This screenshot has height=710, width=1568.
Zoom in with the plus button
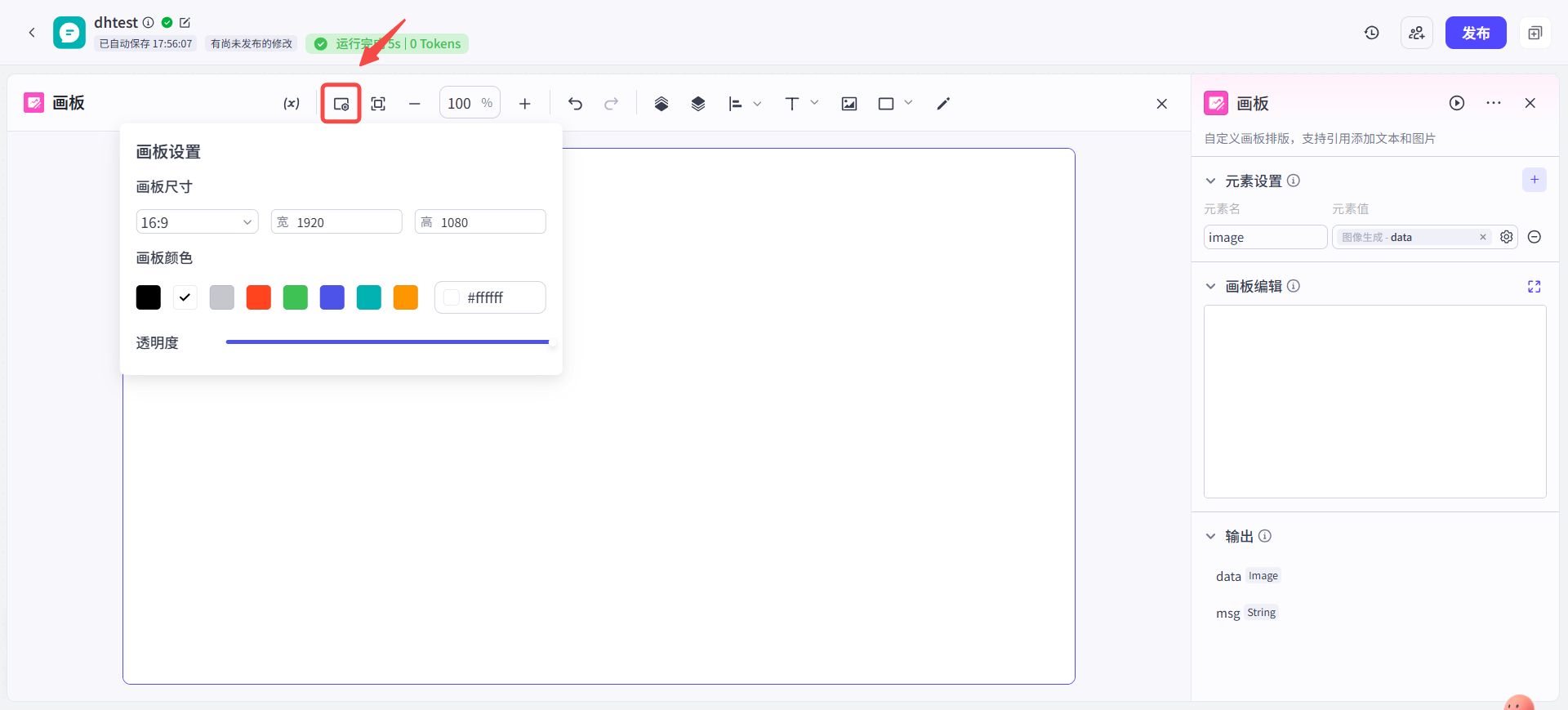(x=525, y=104)
